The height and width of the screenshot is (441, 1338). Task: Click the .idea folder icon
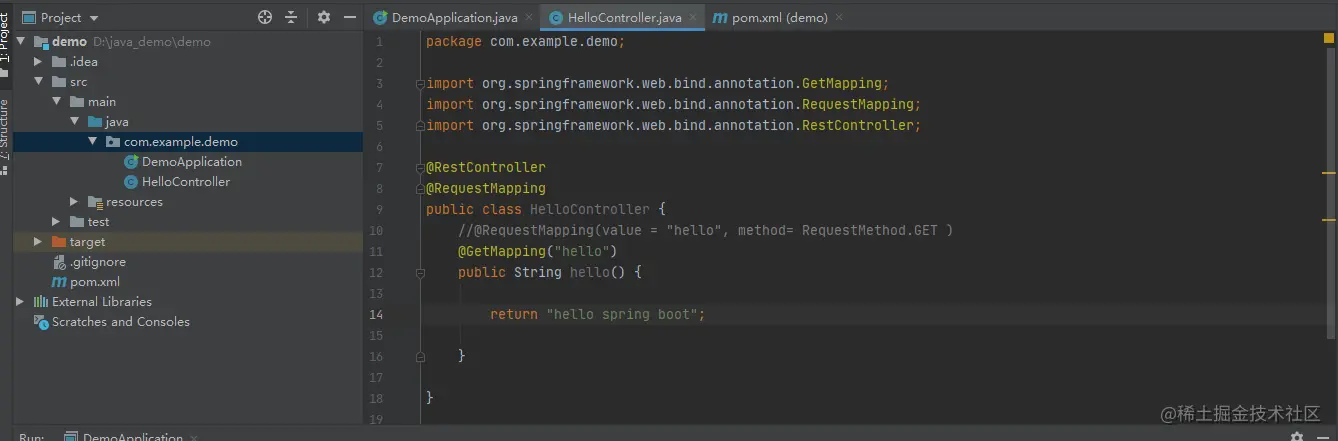coord(59,61)
